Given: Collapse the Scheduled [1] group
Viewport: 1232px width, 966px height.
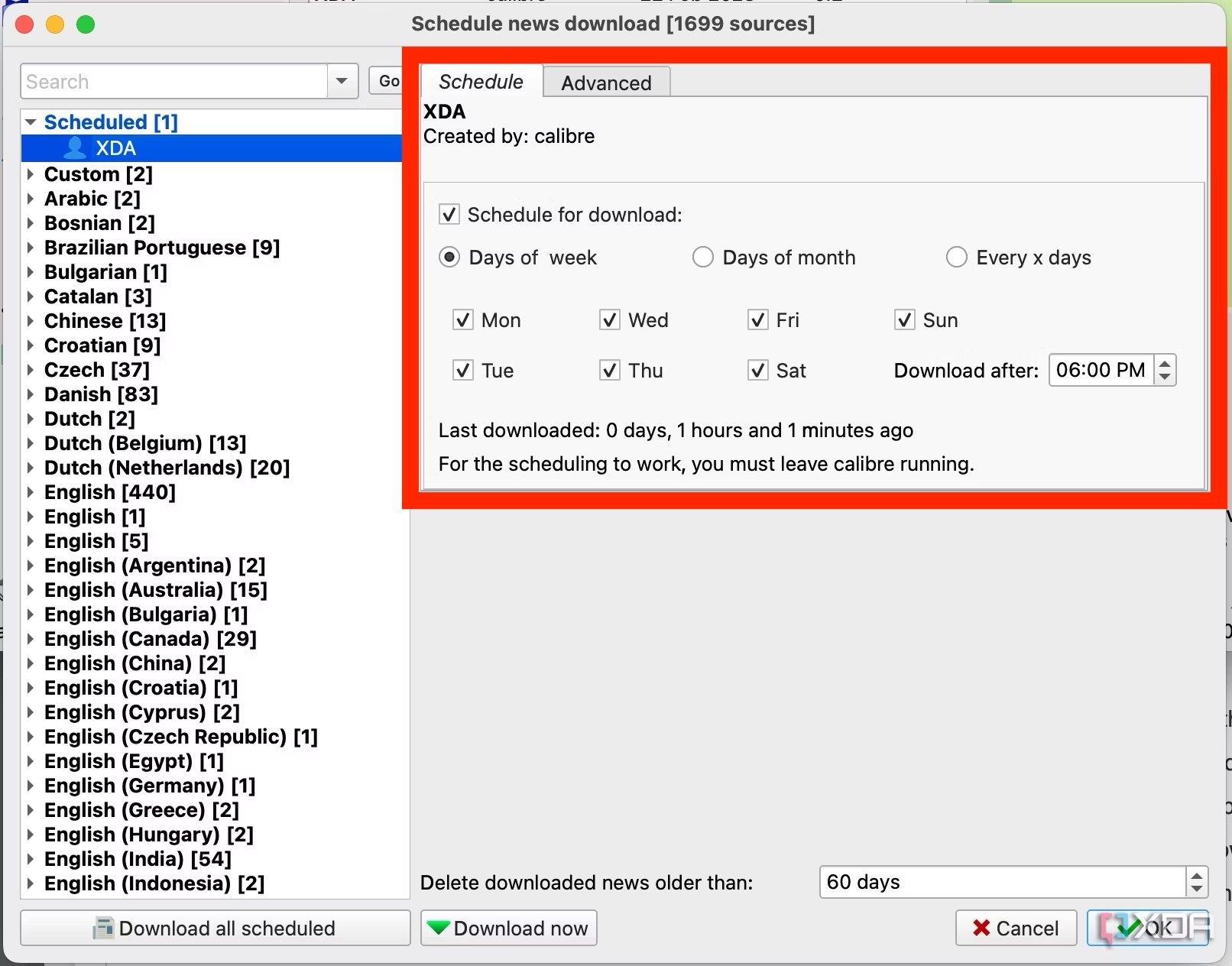Looking at the screenshot, I should pos(31,122).
